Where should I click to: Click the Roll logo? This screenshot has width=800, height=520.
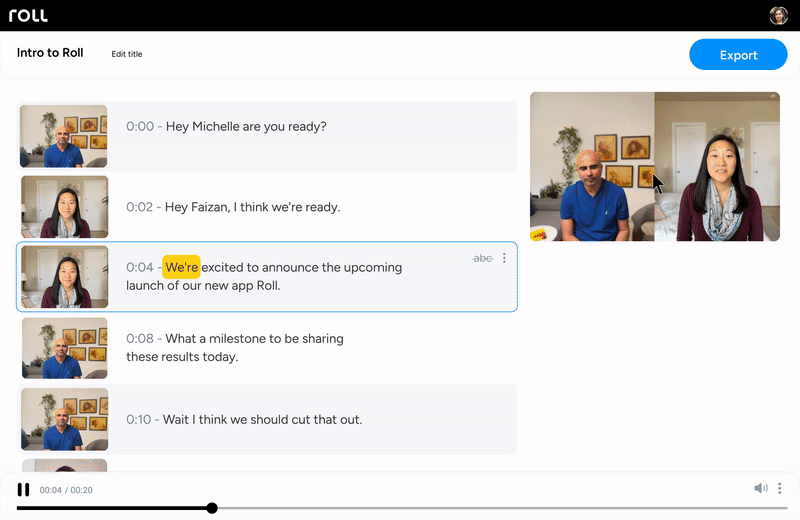click(x=28, y=15)
